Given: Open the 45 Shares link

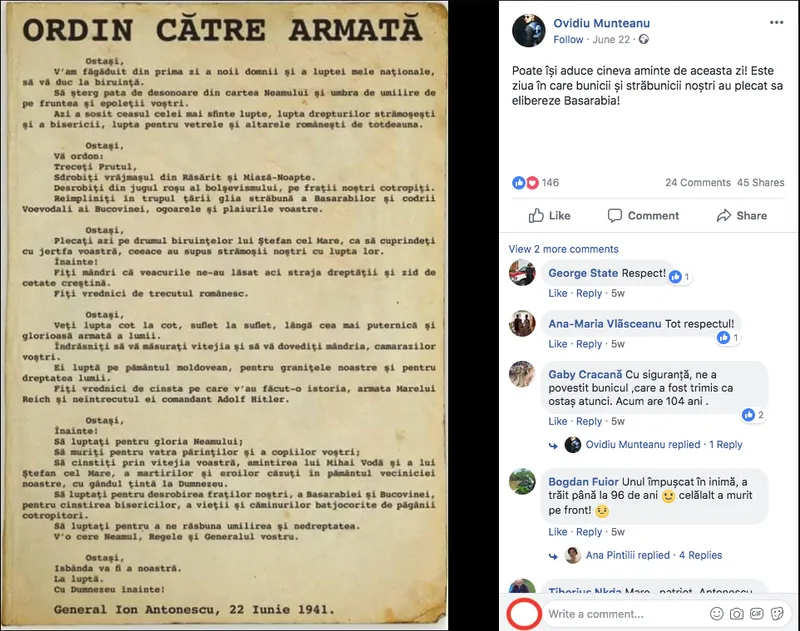Looking at the screenshot, I should click(761, 183).
